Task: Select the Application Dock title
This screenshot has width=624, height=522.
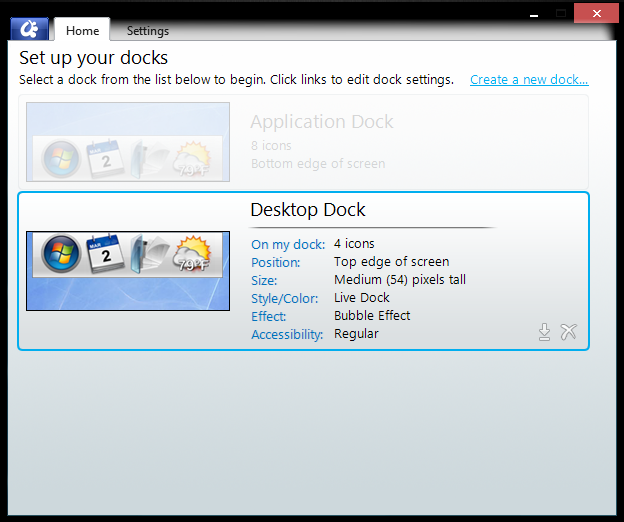Action: tap(322, 121)
